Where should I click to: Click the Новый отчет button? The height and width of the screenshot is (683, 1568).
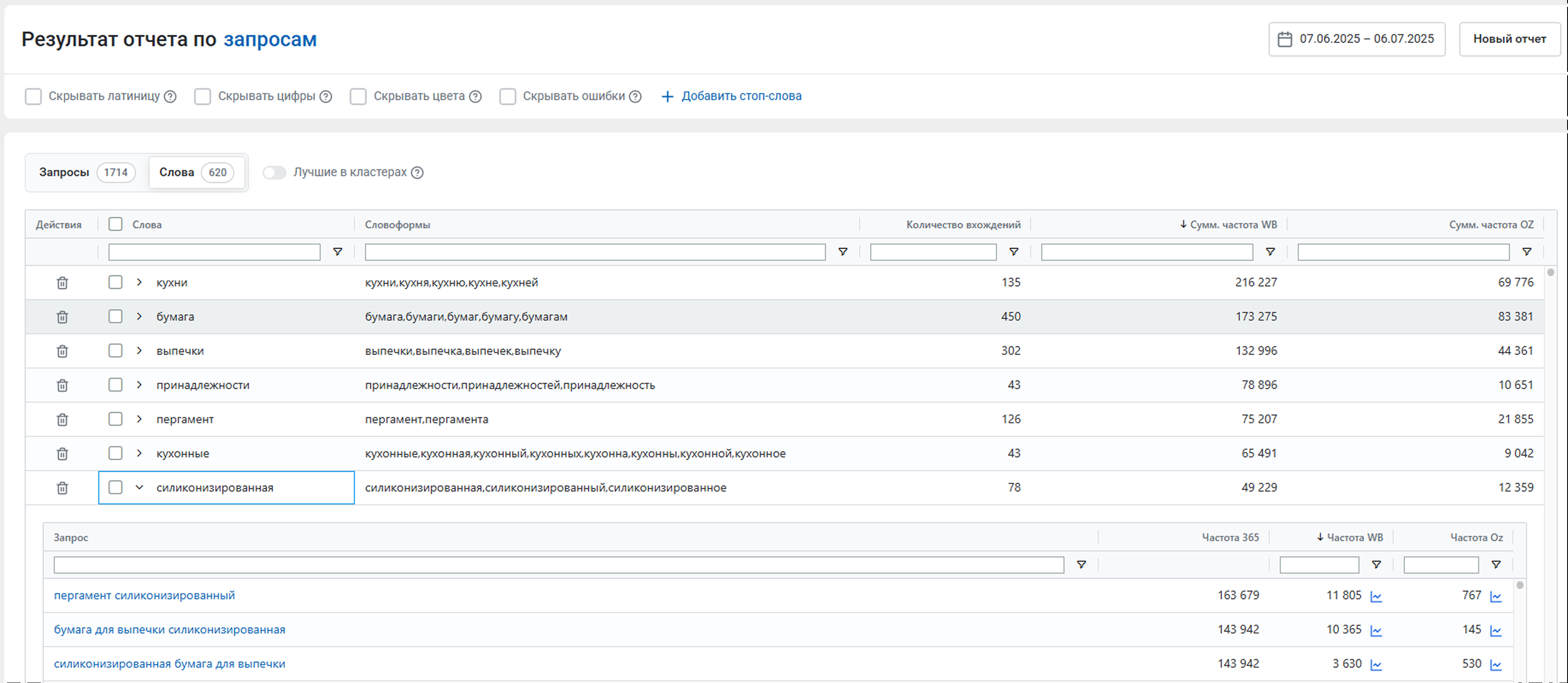coord(1509,39)
